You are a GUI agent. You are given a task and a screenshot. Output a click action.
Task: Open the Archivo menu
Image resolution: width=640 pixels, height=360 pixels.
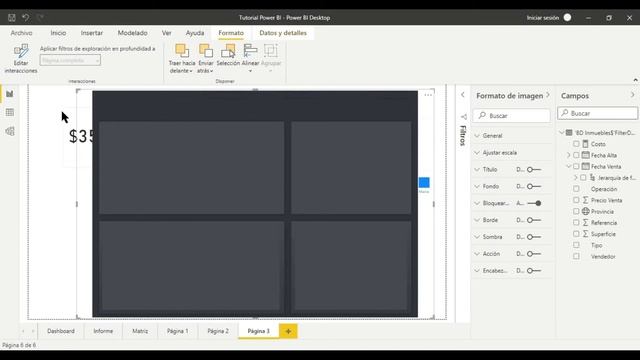pyautogui.click(x=21, y=33)
